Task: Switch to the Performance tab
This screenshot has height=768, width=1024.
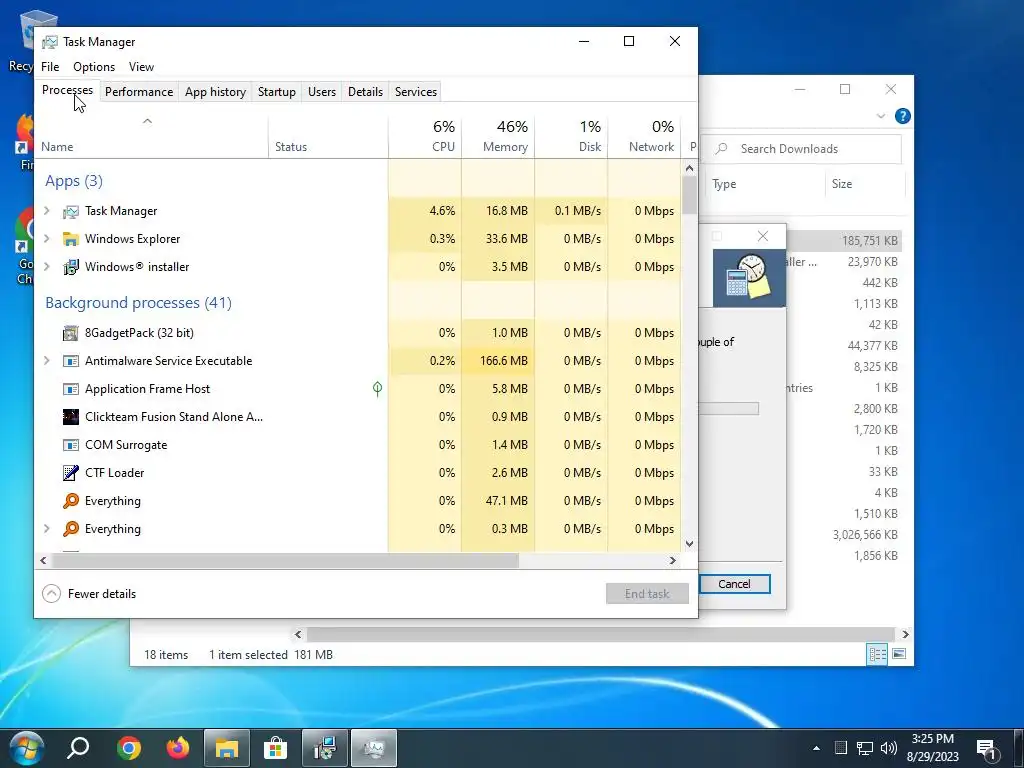Action: click(139, 92)
